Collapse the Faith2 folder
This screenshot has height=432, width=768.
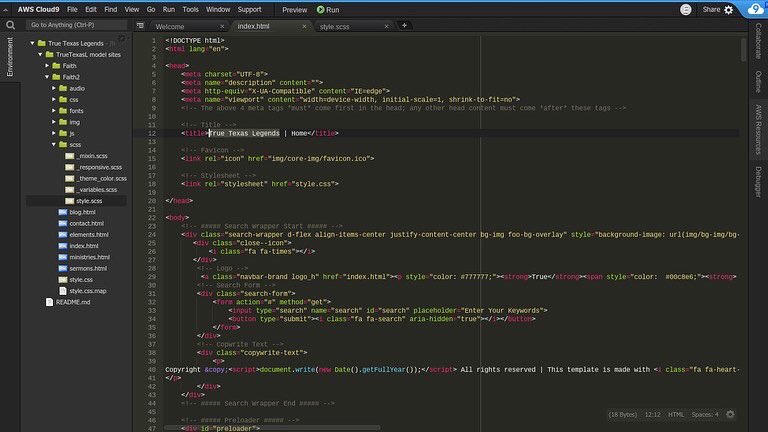pyautogui.click(x=47, y=77)
